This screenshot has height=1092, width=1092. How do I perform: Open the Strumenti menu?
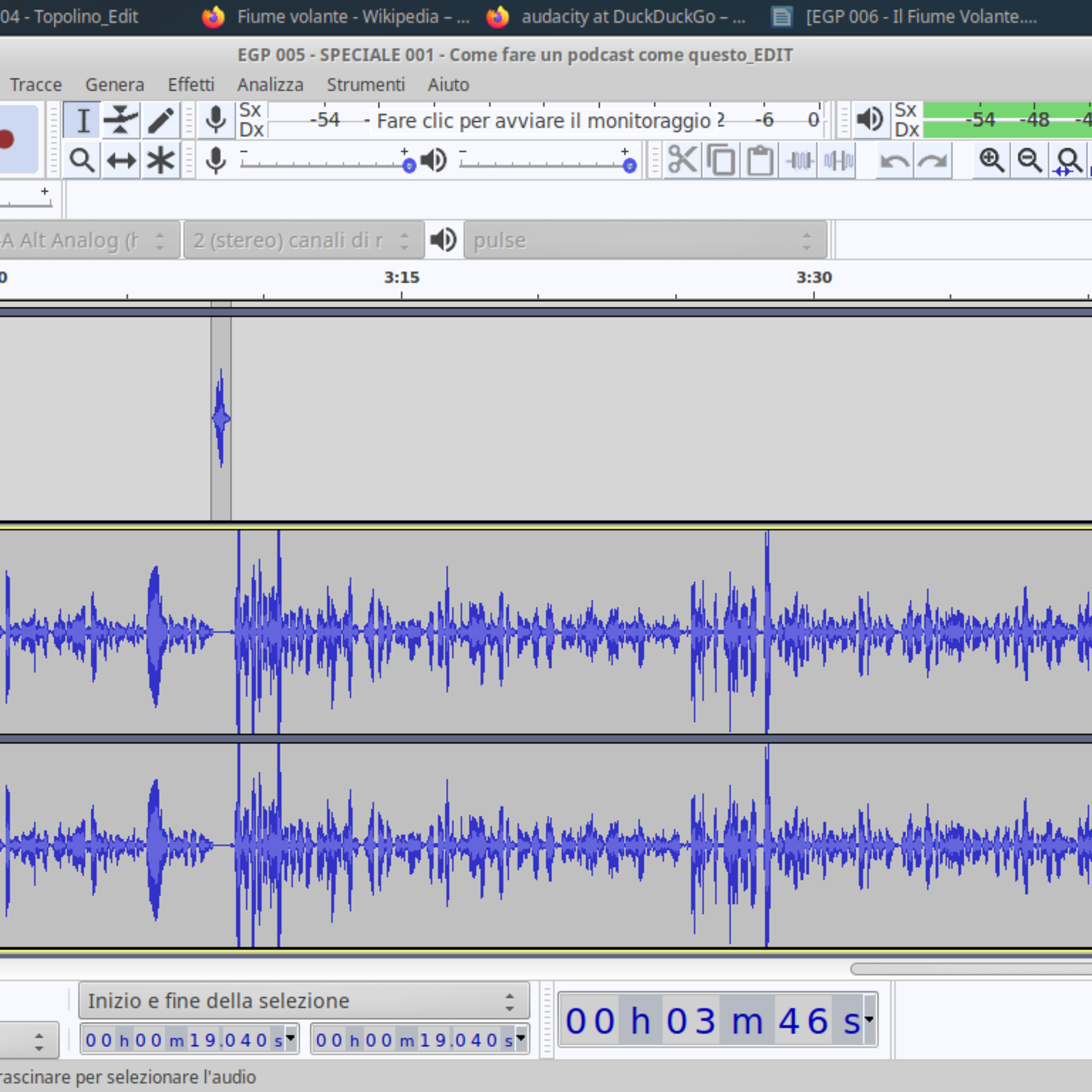[366, 85]
